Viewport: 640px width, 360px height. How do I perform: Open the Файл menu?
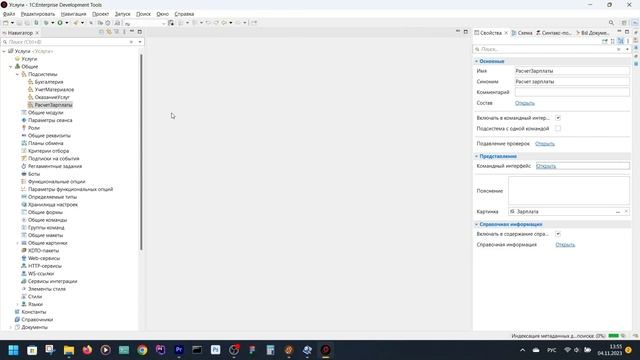[9, 14]
